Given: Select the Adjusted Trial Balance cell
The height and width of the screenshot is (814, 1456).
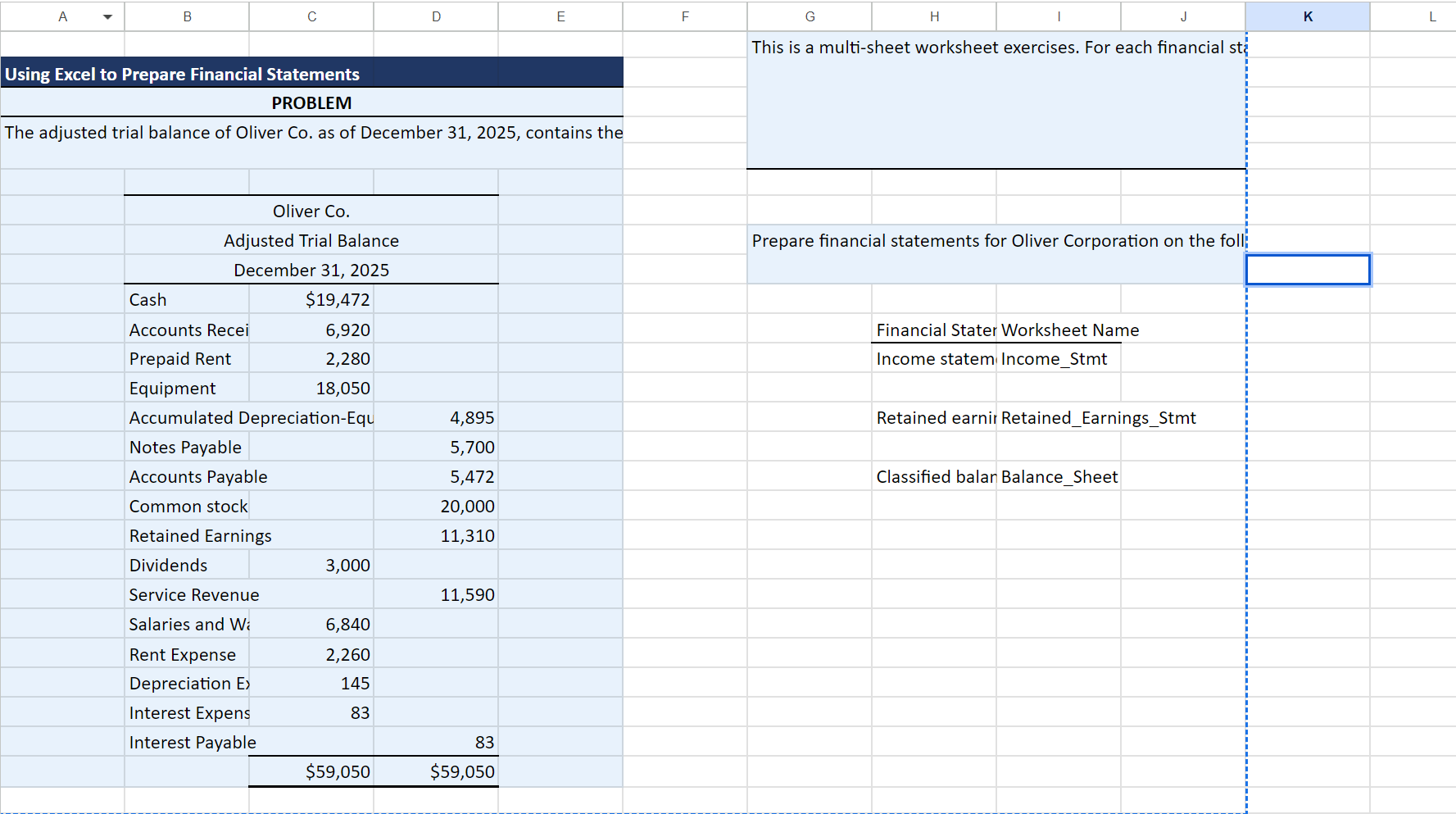Looking at the screenshot, I should pyautogui.click(x=311, y=240).
